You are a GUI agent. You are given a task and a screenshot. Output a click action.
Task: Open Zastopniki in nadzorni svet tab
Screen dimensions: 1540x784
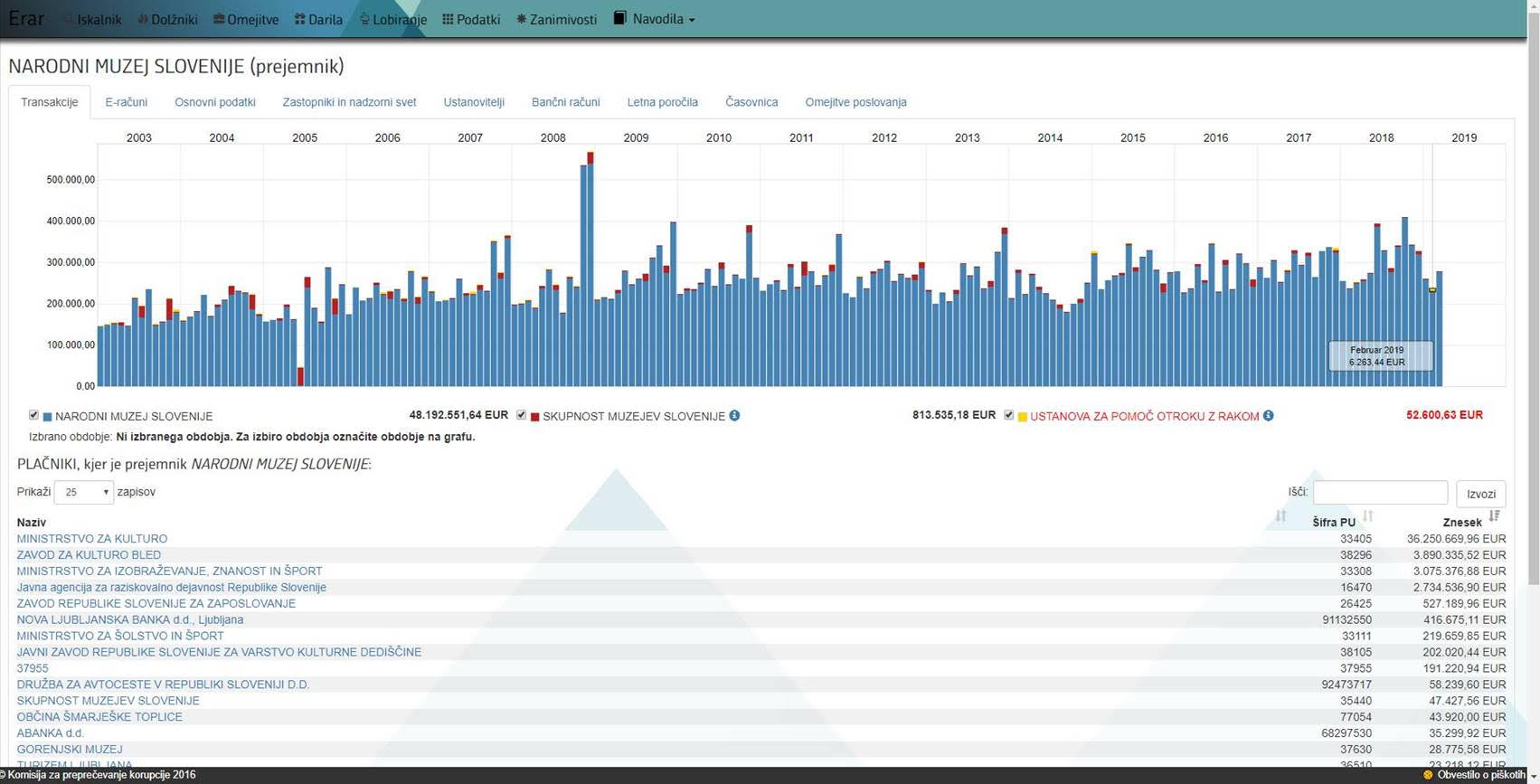click(x=349, y=102)
